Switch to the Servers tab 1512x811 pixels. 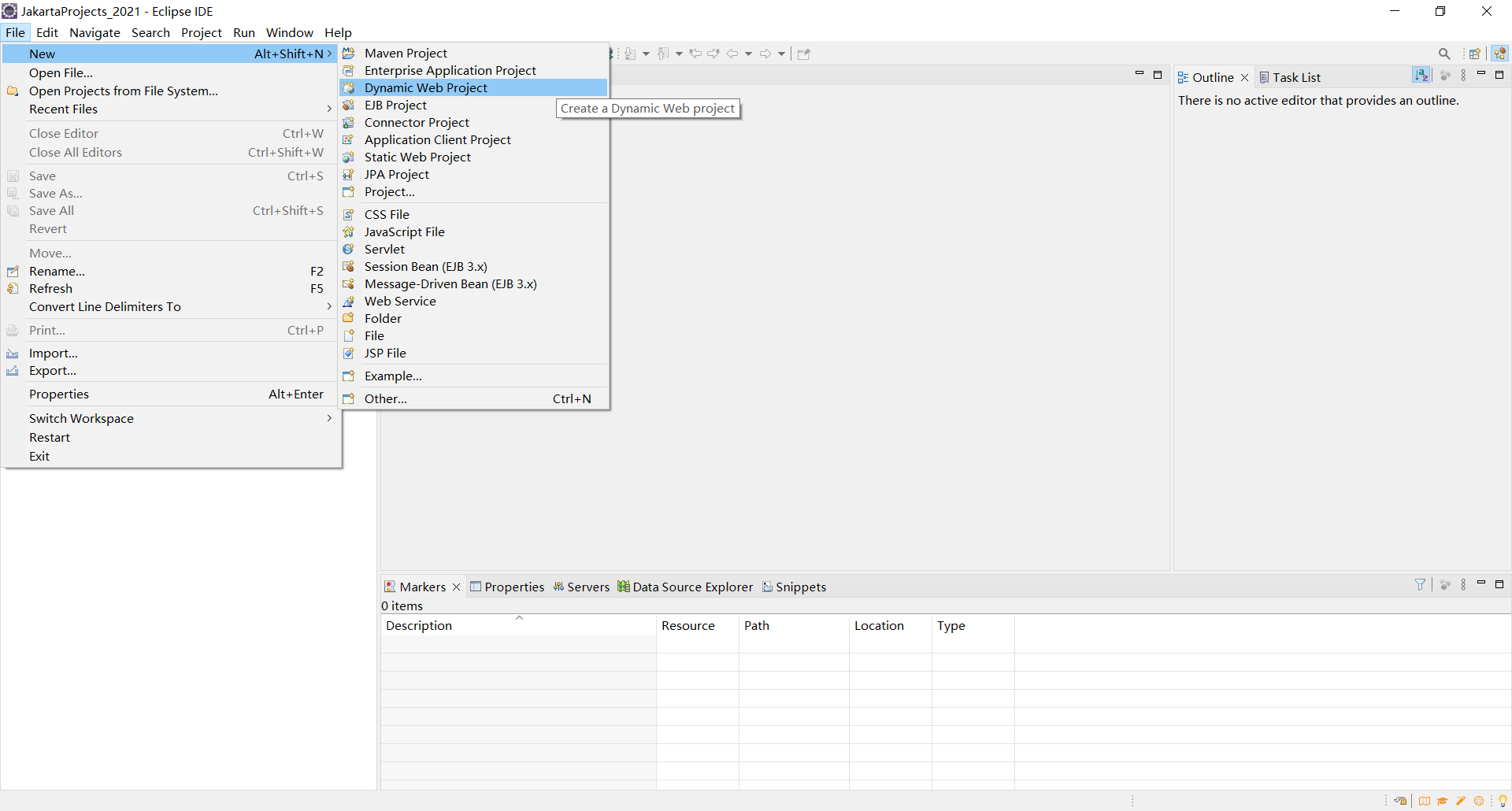[x=581, y=587]
